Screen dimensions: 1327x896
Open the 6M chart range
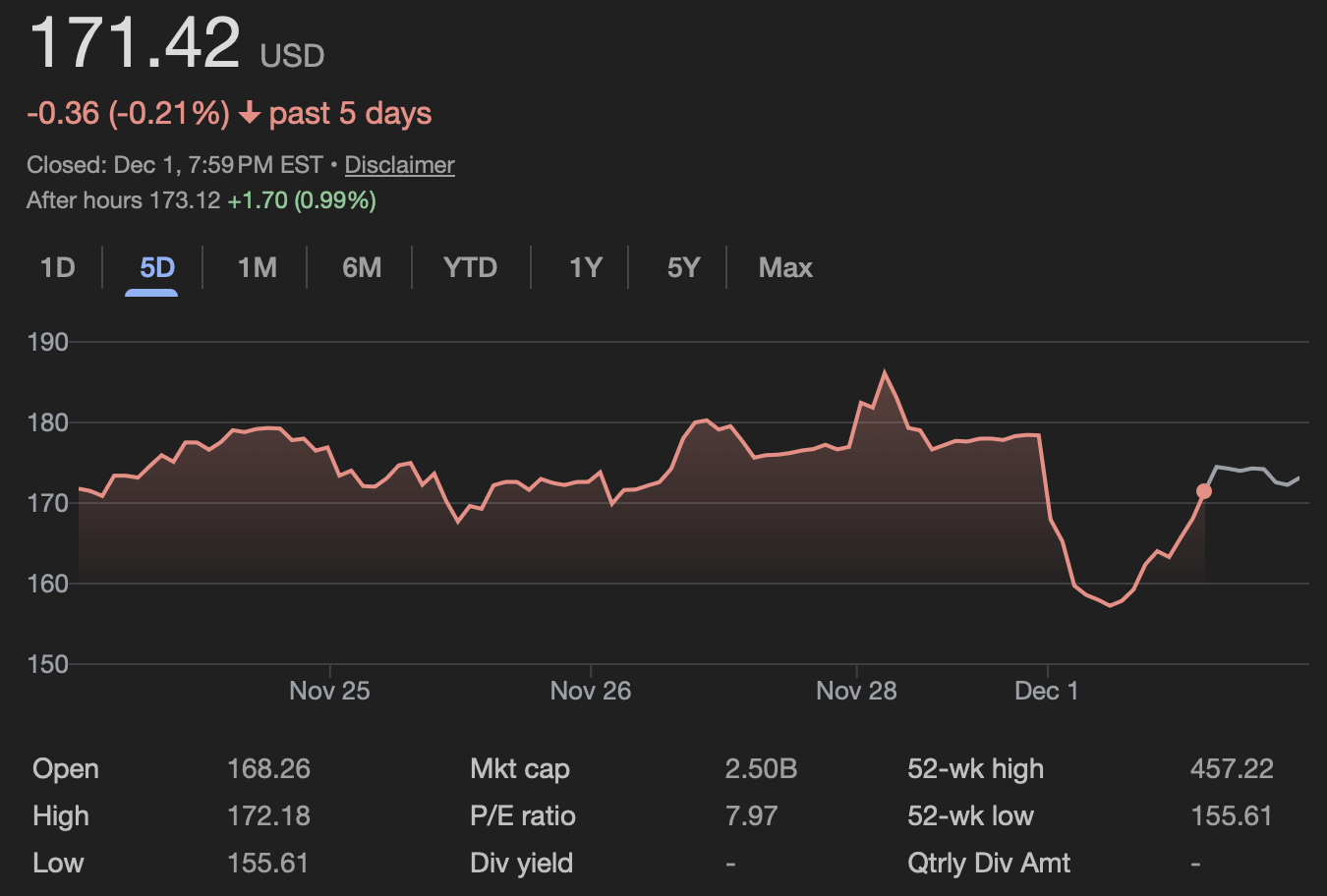[361, 267]
